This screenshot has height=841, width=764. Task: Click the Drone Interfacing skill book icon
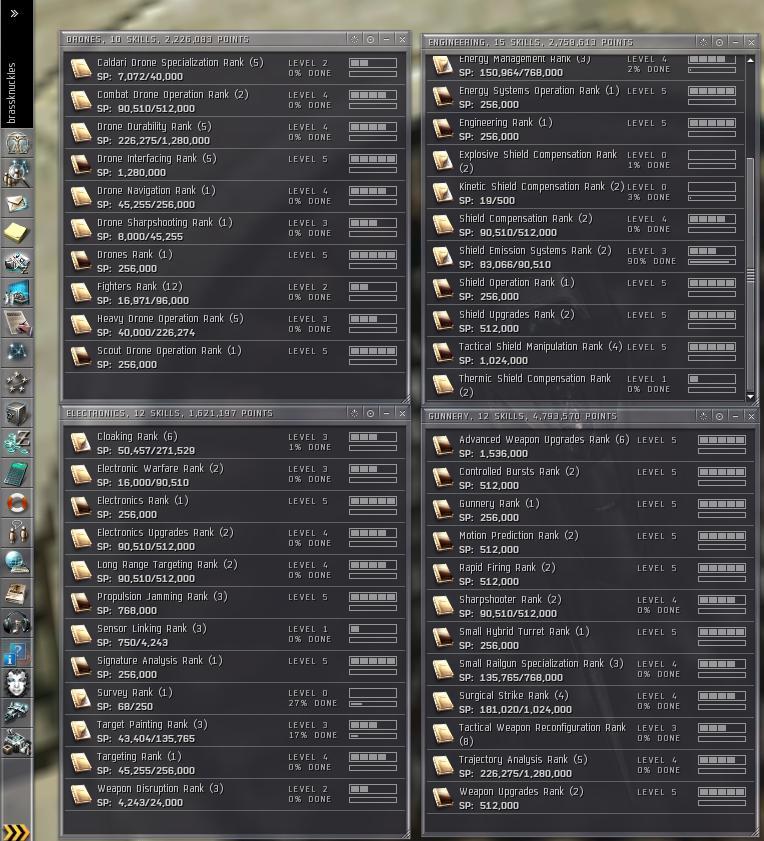click(x=81, y=165)
